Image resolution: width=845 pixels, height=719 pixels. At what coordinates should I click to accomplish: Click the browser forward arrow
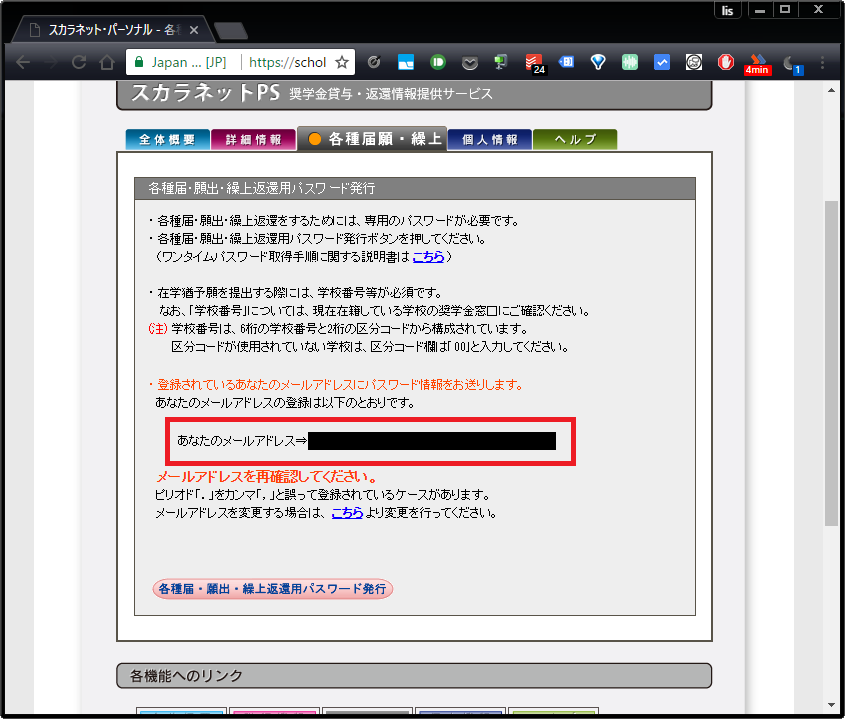tap(51, 63)
